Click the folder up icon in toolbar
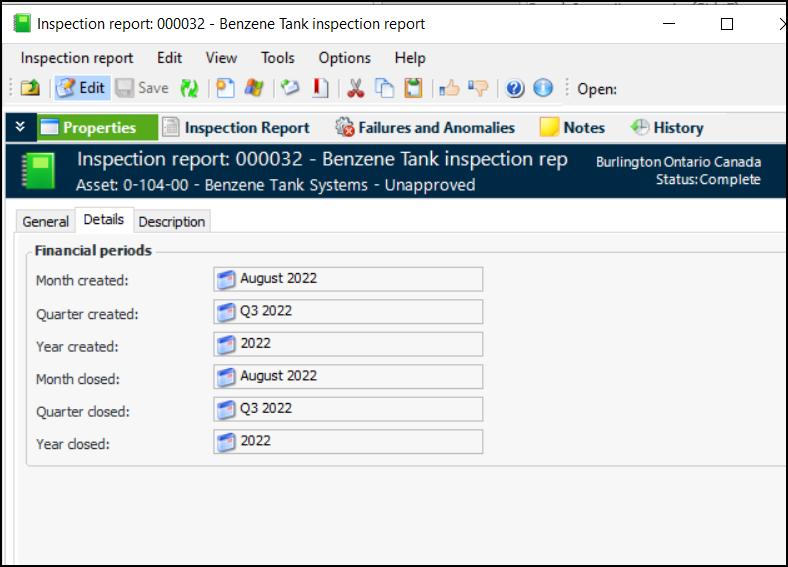Image resolution: width=788 pixels, height=567 pixels. point(30,88)
